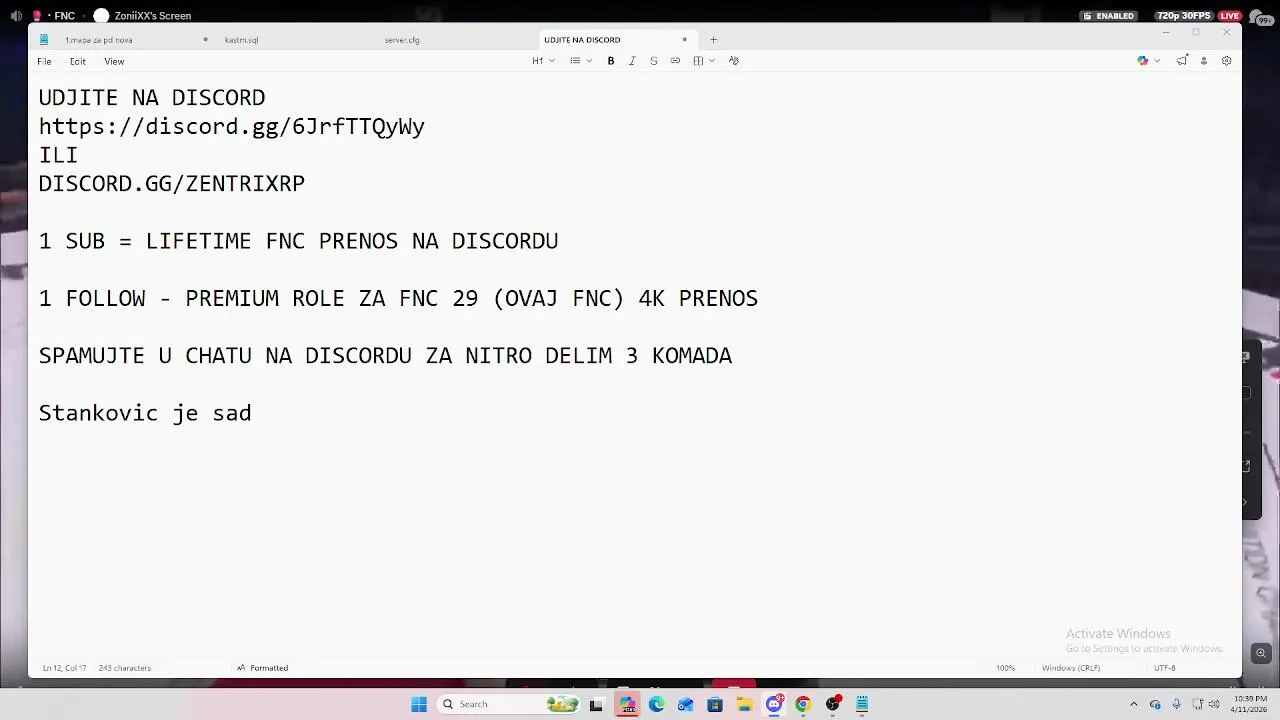1280x720 pixels.
Task: Click the Formatted status indicator
Action: 262,668
